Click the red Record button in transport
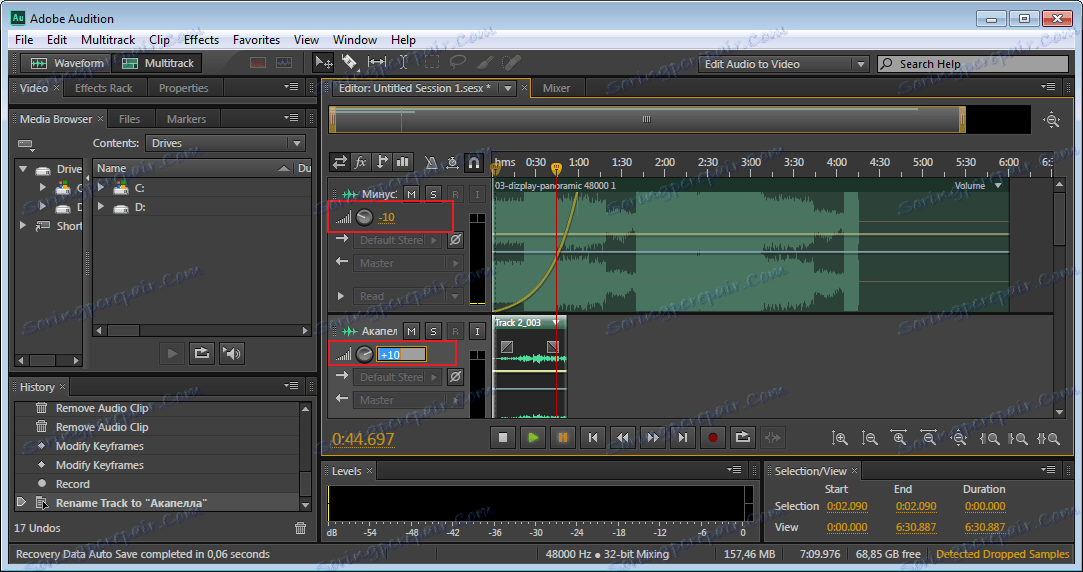1083x572 pixels. click(x=713, y=437)
